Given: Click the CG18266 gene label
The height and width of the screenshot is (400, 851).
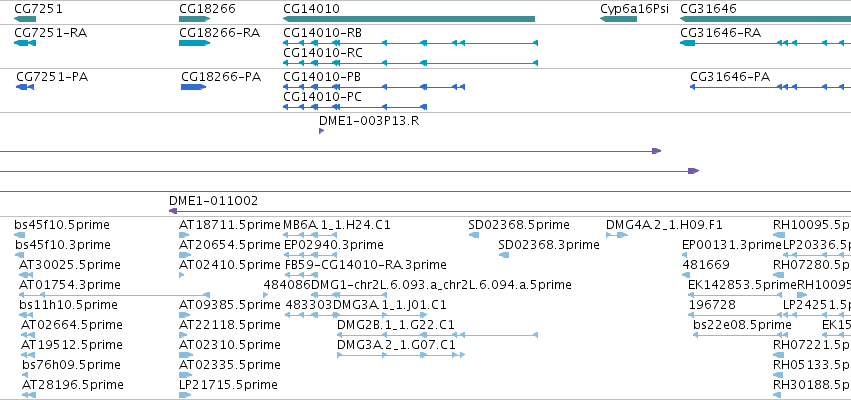Looking at the screenshot, I should [207, 9].
